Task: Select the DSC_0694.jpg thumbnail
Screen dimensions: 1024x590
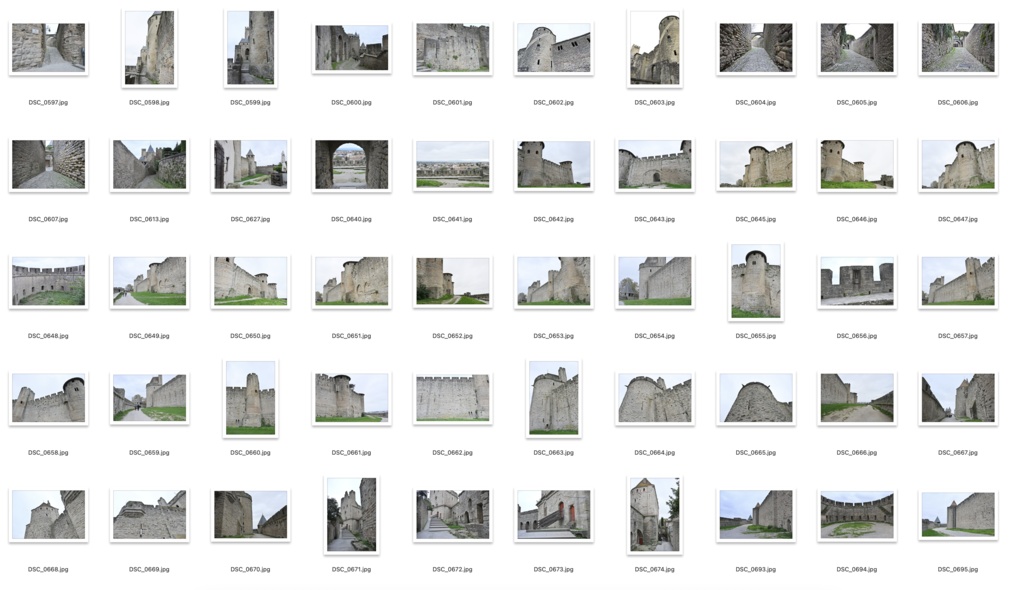Action: click(x=857, y=515)
